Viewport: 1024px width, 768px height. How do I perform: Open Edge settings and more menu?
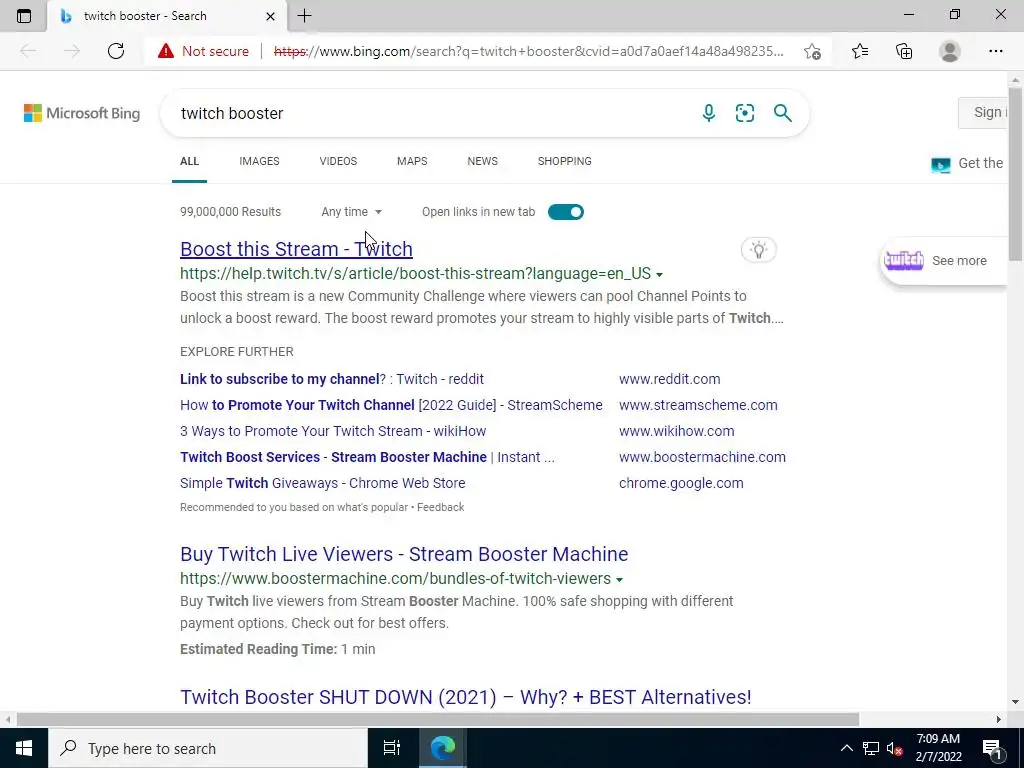point(995,51)
